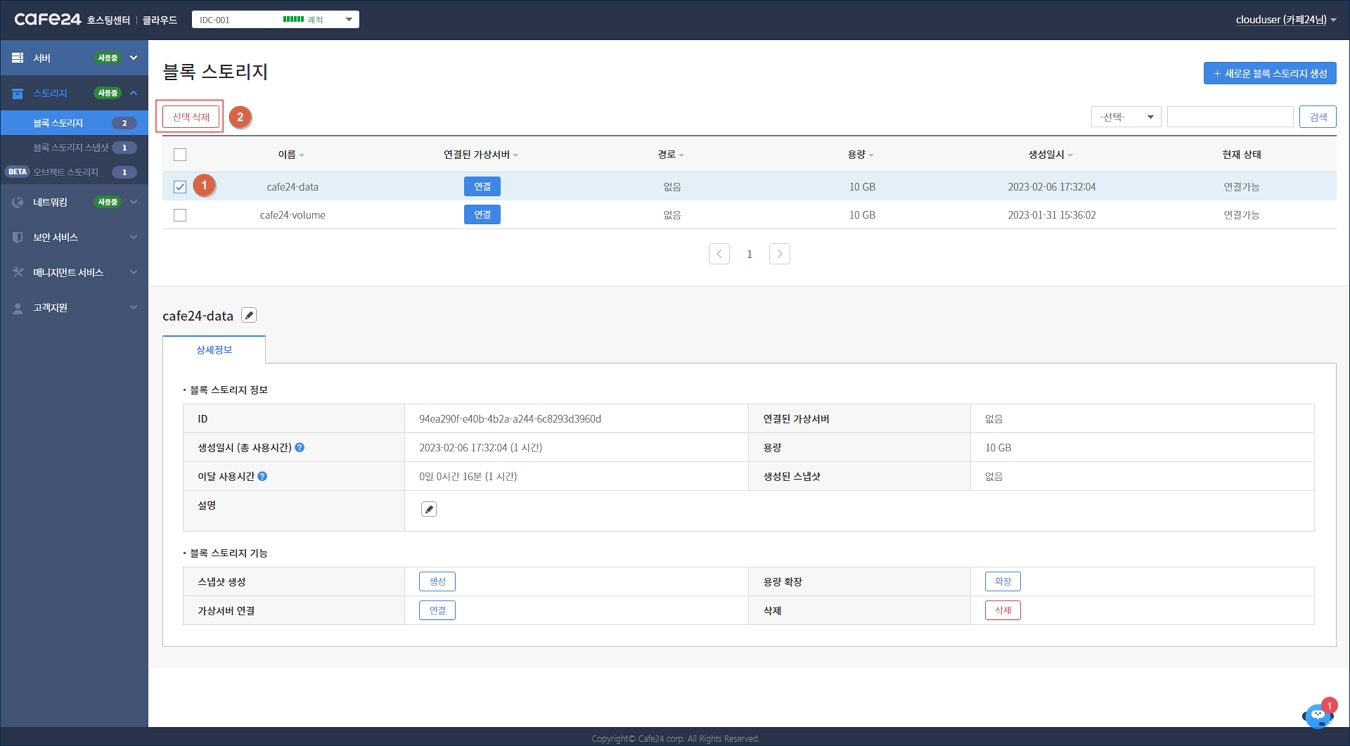This screenshot has height=746, width=1350.
Task: Expand the 보안 서비스 sidebar menu
Action: (x=74, y=237)
